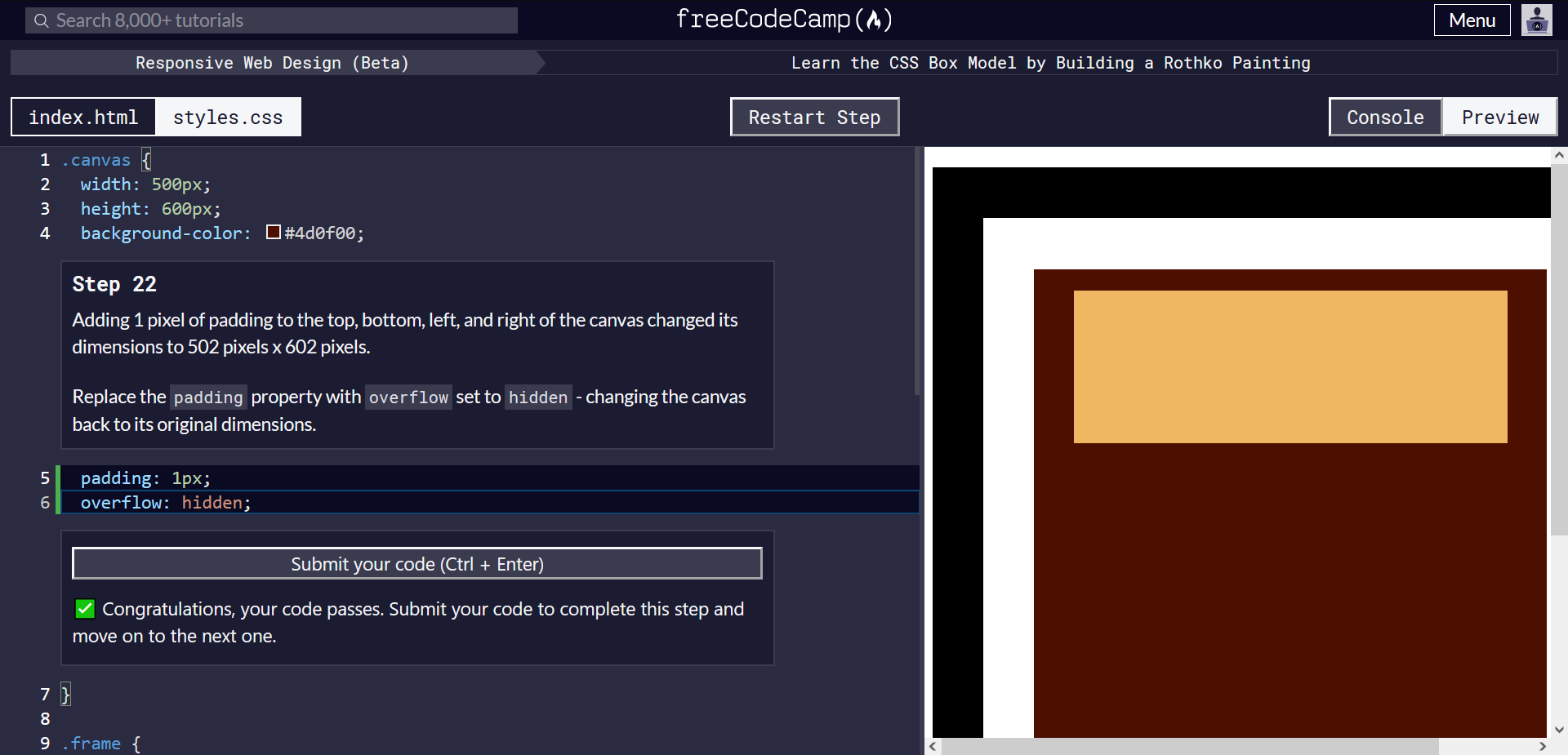Switch to the Preview tab

(x=1500, y=117)
